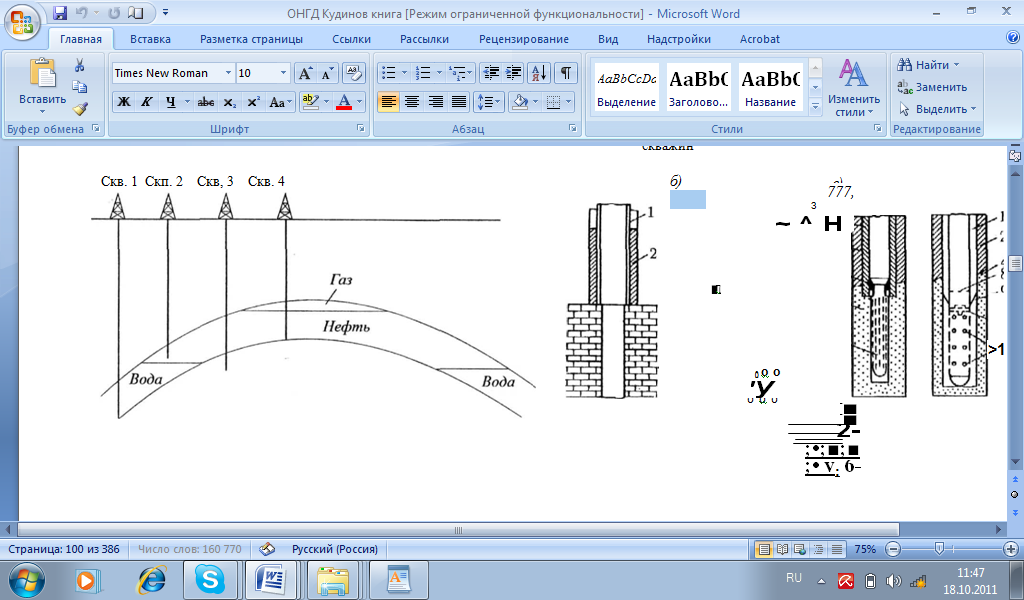Increase indent with the indent icon
Image resolution: width=1024 pixels, height=600 pixels.
point(514,73)
